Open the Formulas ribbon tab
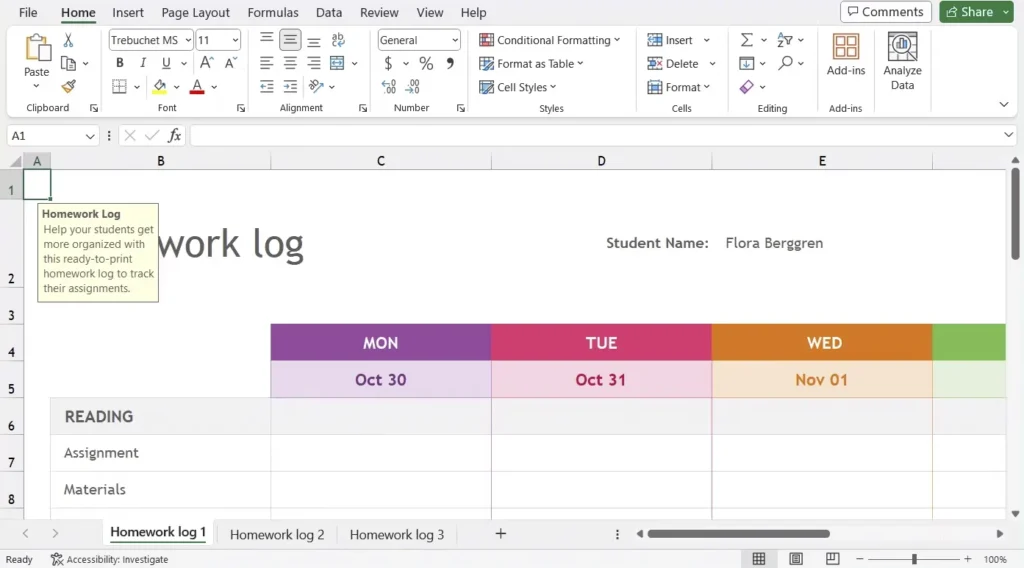1024x568 pixels. [x=273, y=13]
